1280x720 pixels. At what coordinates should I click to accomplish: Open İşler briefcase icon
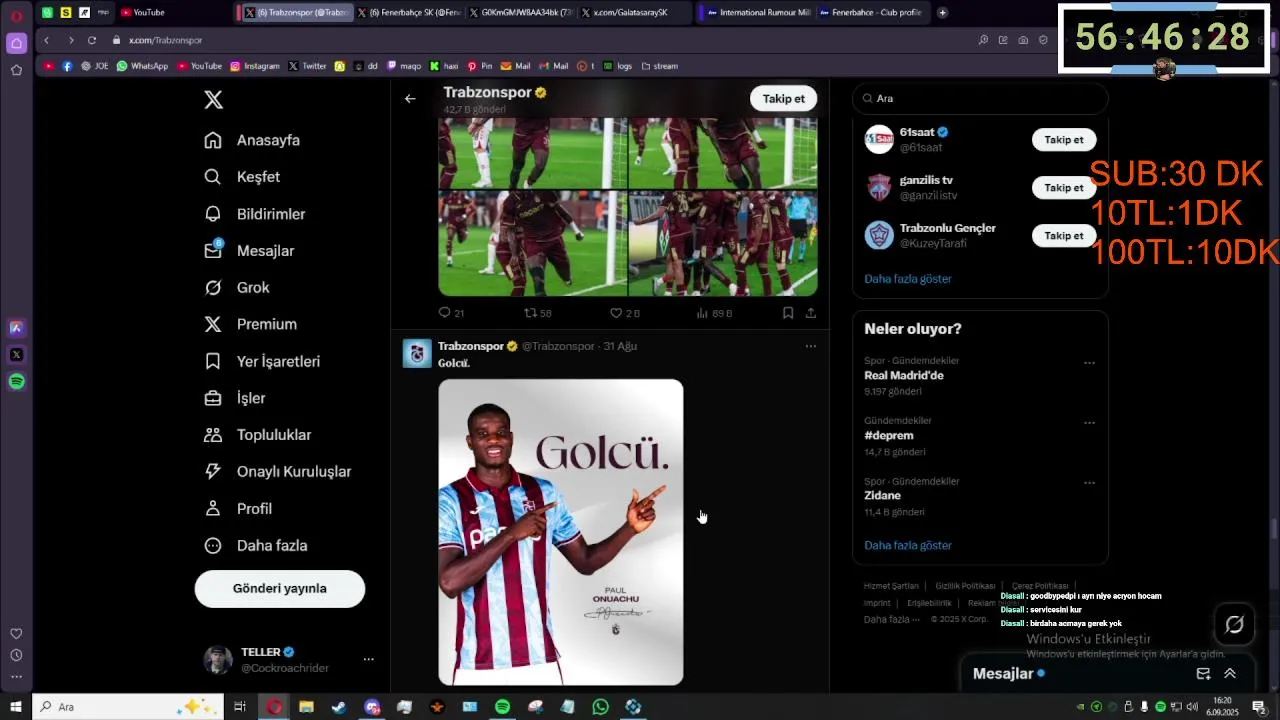[213, 398]
